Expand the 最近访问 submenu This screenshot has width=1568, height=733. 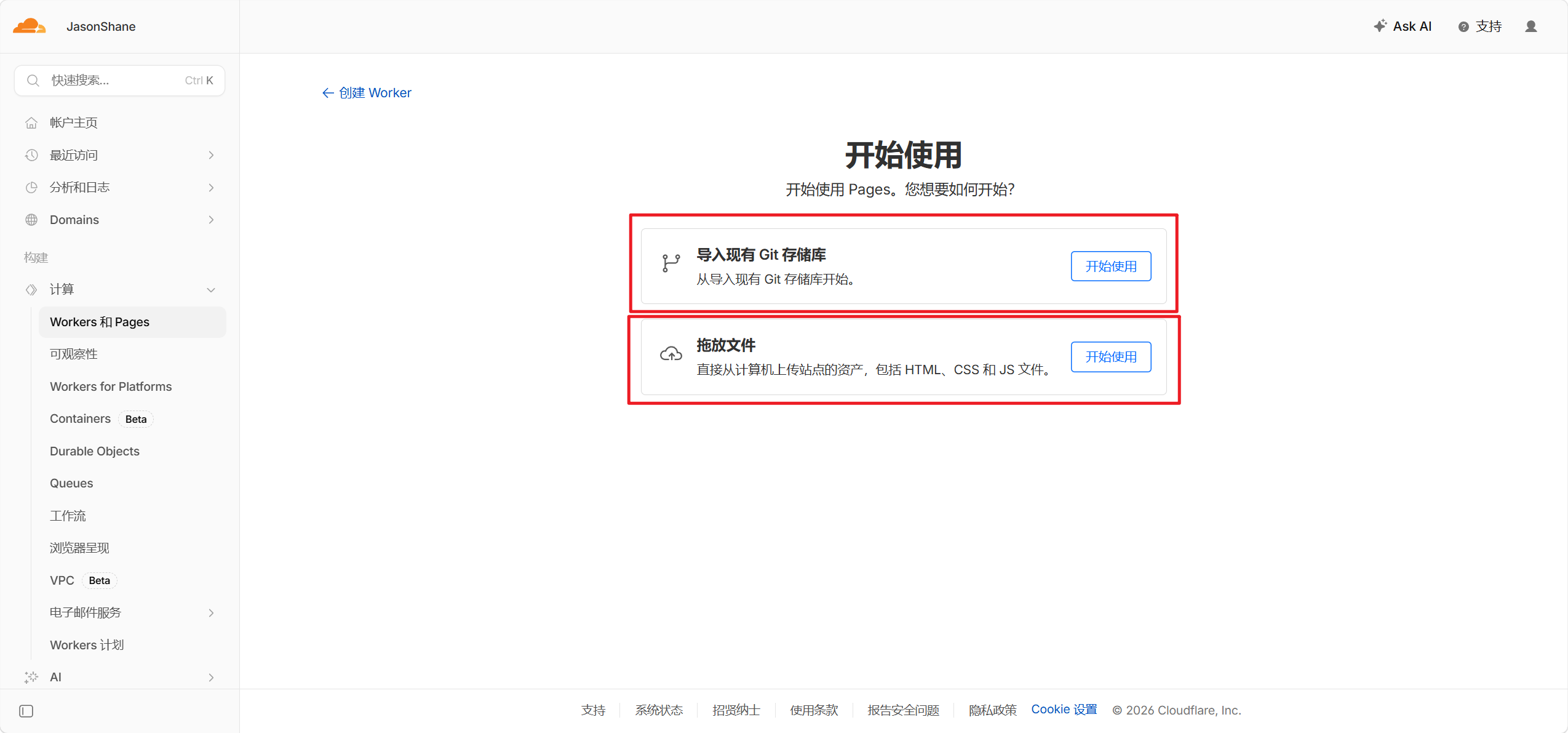[x=211, y=155]
